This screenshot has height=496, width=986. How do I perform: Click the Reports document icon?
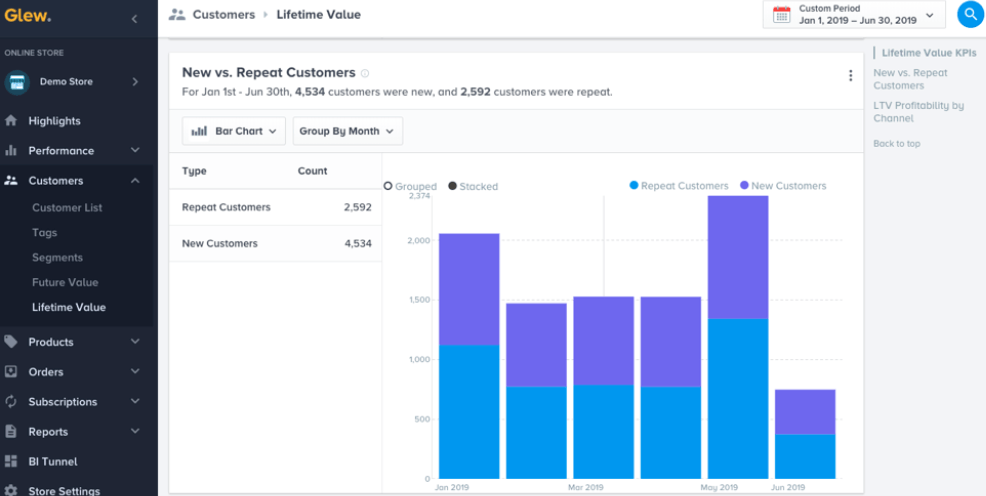click(11, 431)
